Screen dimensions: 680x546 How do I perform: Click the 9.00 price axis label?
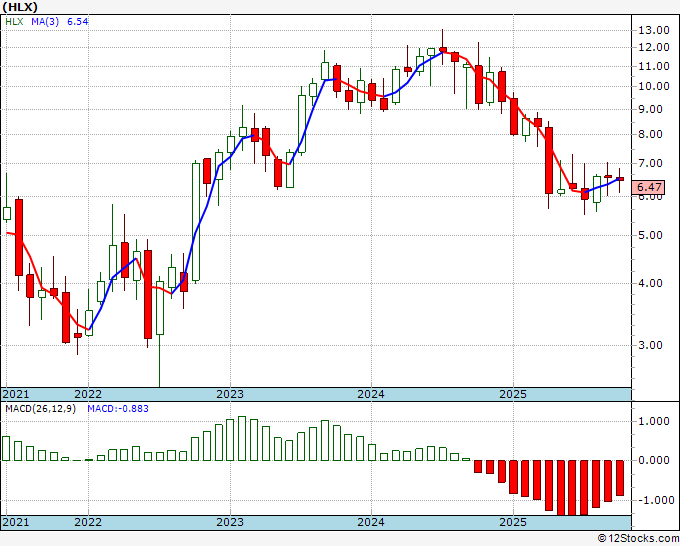click(x=651, y=109)
